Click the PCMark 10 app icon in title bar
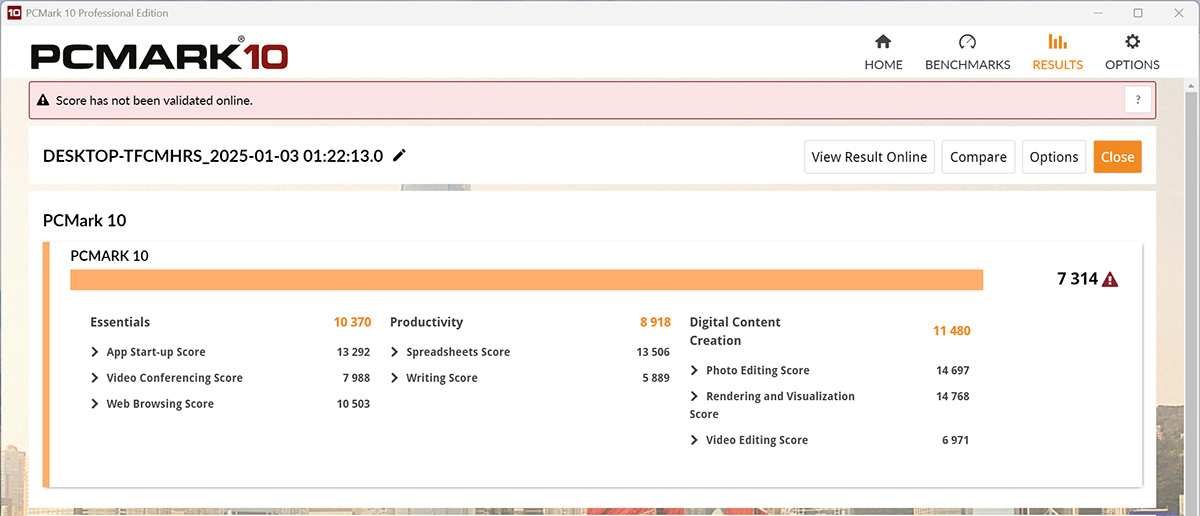1200x516 pixels. [15, 13]
